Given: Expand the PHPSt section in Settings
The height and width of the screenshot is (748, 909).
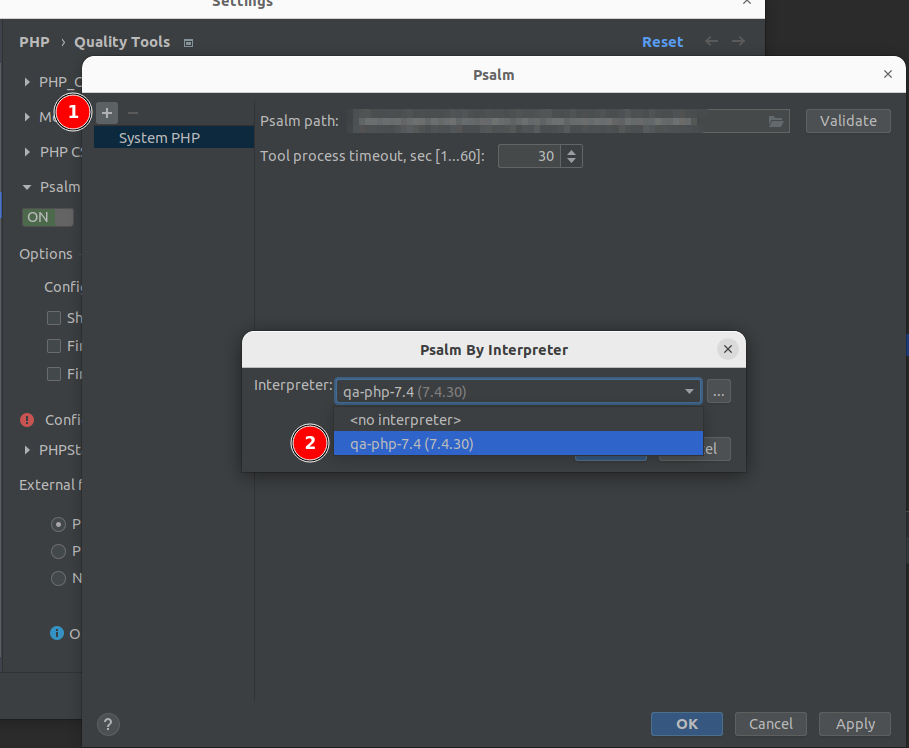Looking at the screenshot, I should point(27,450).
